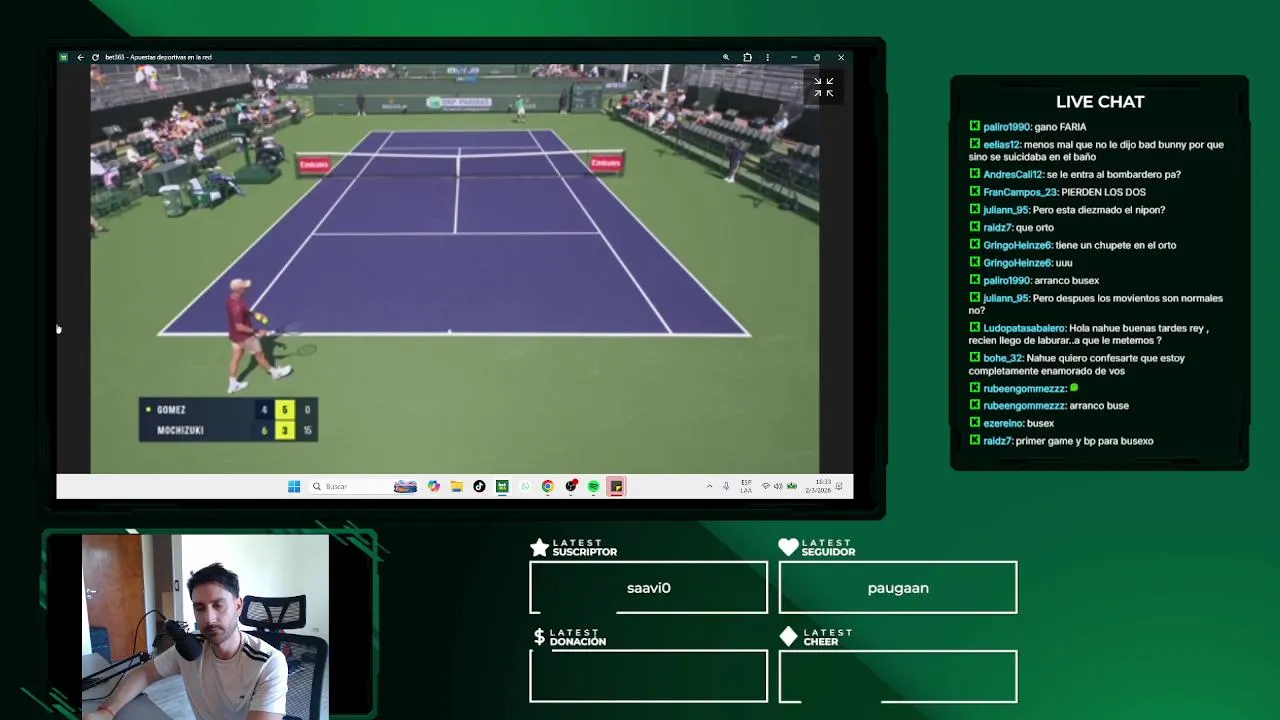Open ESP LAA language switcher
This screenshot has width=1280, height=720.
(746, 486)
